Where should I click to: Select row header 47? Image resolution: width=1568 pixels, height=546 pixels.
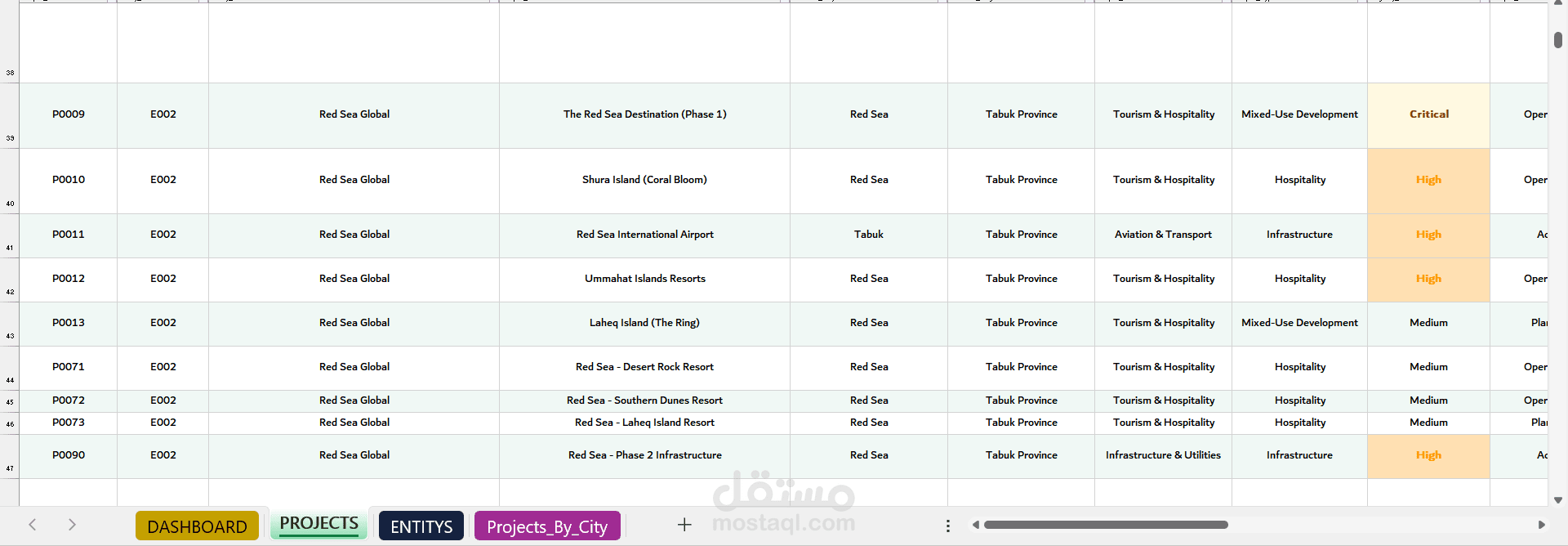pyautogui.click(x=10, y=456)
